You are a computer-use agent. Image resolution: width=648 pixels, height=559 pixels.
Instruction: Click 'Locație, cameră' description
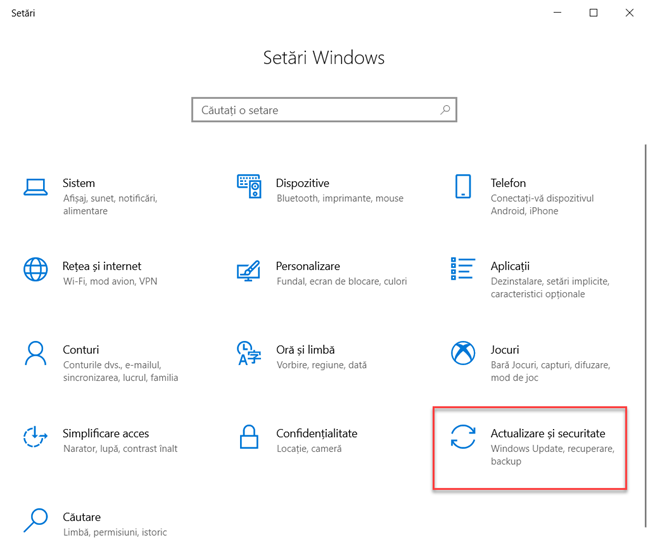(309, 449)
